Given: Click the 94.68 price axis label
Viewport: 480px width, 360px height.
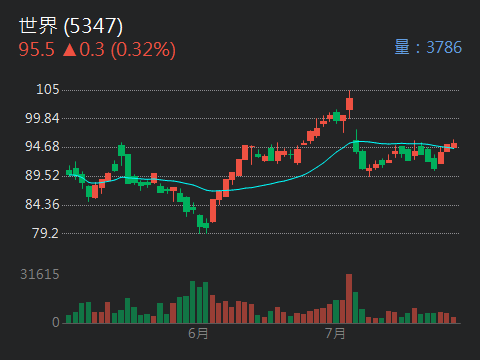Looking at the screenshot, I should [x=42, y=146].
